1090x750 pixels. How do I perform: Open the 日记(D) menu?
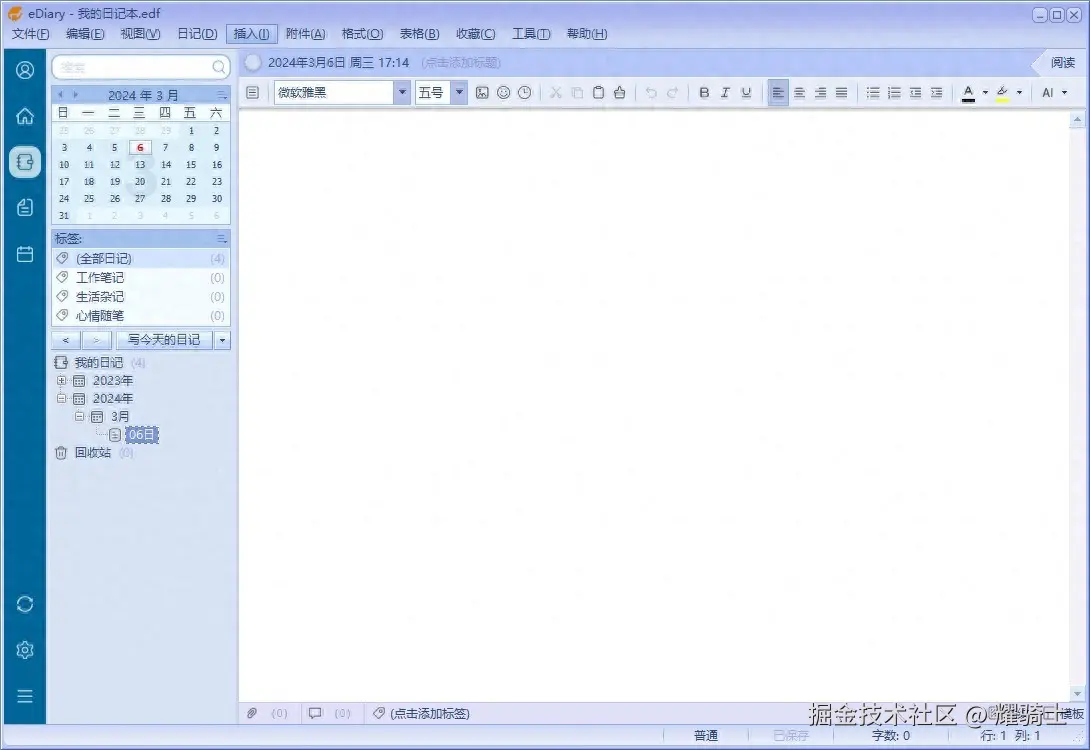tap(197, 33)
